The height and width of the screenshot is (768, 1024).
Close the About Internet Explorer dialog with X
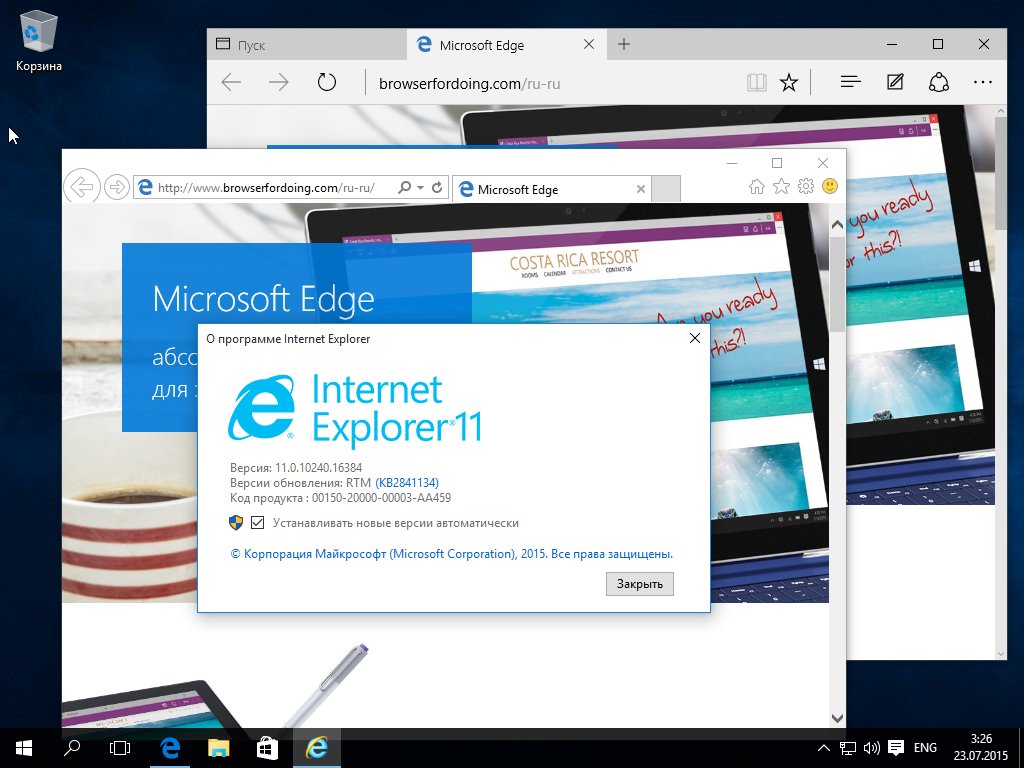click(x=695, y=338)
